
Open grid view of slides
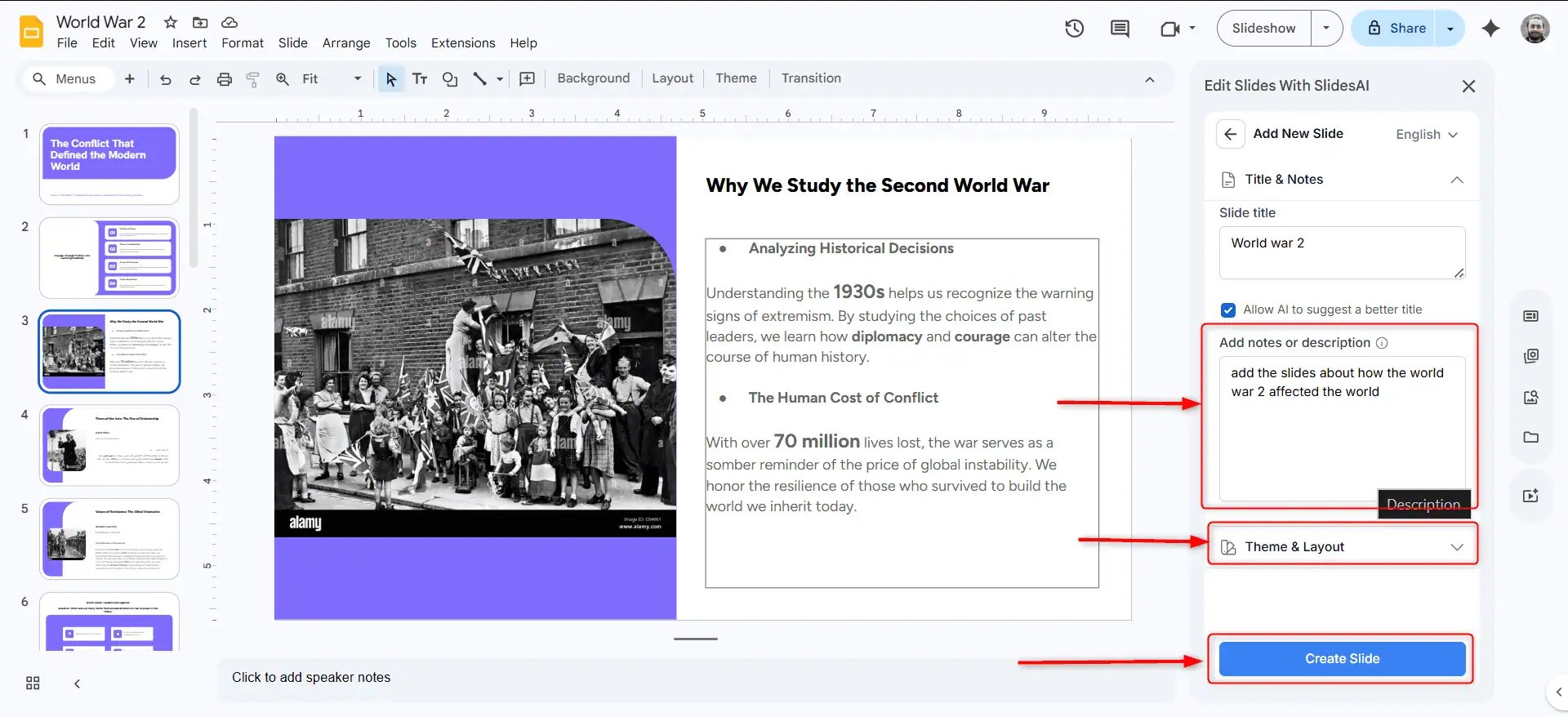[x=33, y=684]
